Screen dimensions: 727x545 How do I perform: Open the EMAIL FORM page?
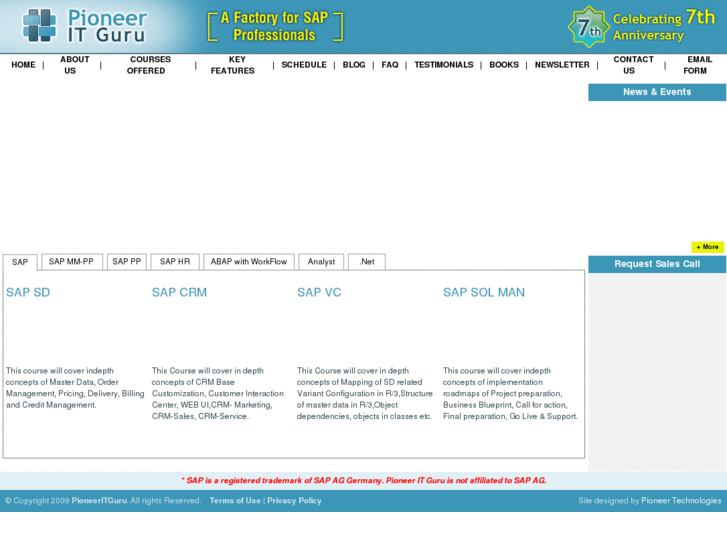pyautogui.click(x=697, y=65)
